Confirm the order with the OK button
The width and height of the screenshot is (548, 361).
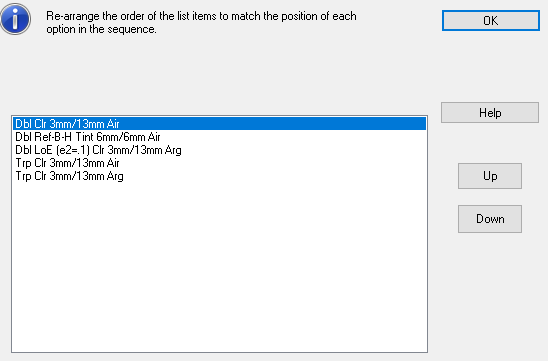point(491,21)
